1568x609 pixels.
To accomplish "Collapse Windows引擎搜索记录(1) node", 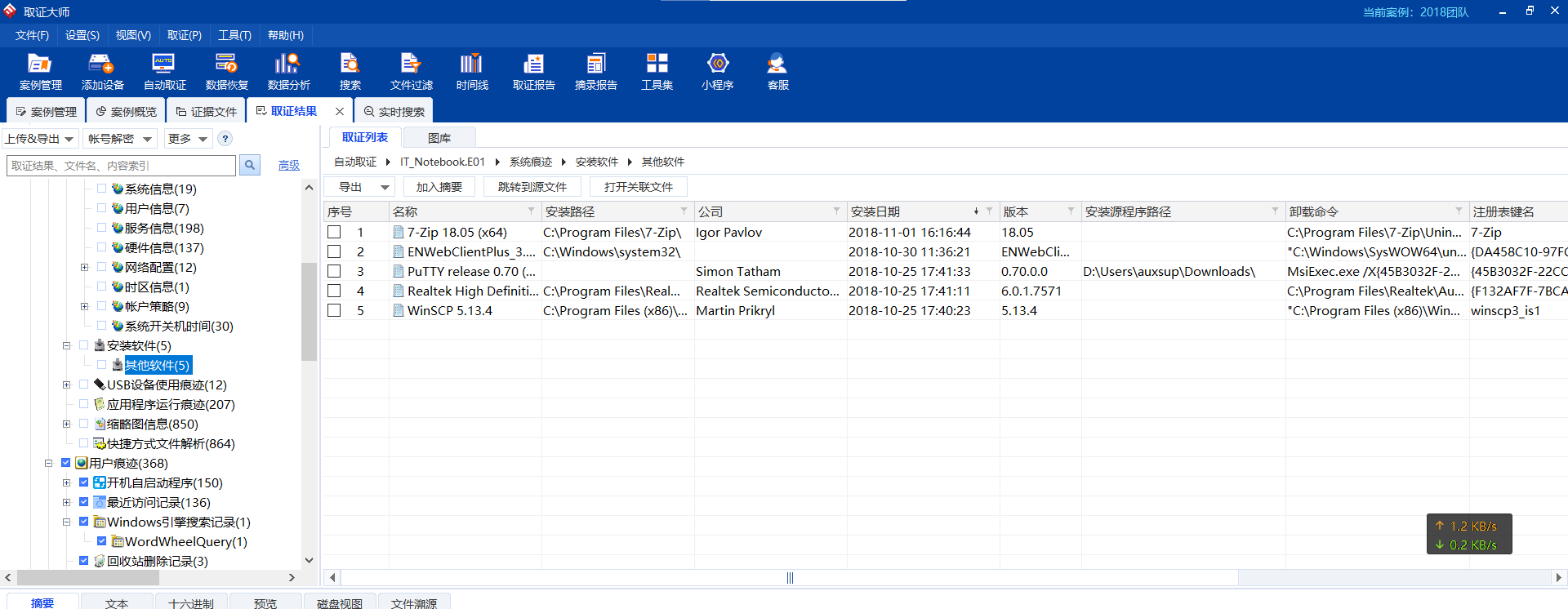I will (66, 522).
